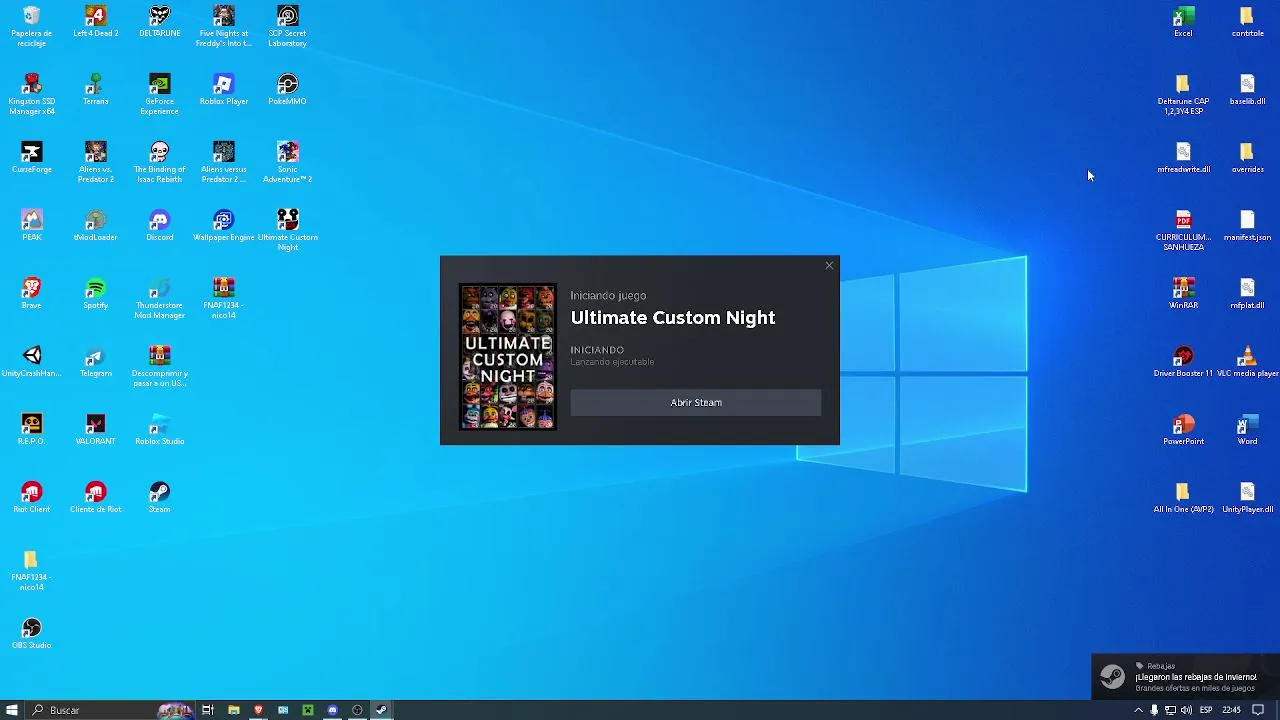Select the Cliente de Riot shortcut

pos(96,498)
